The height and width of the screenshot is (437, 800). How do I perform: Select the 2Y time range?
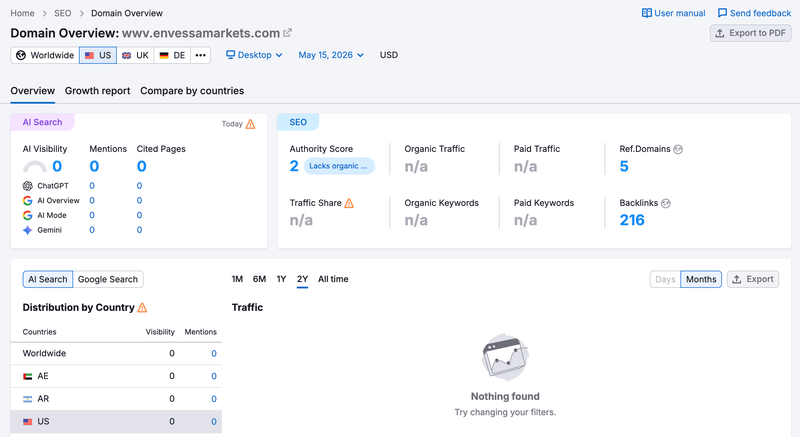[x=303, y=279]
